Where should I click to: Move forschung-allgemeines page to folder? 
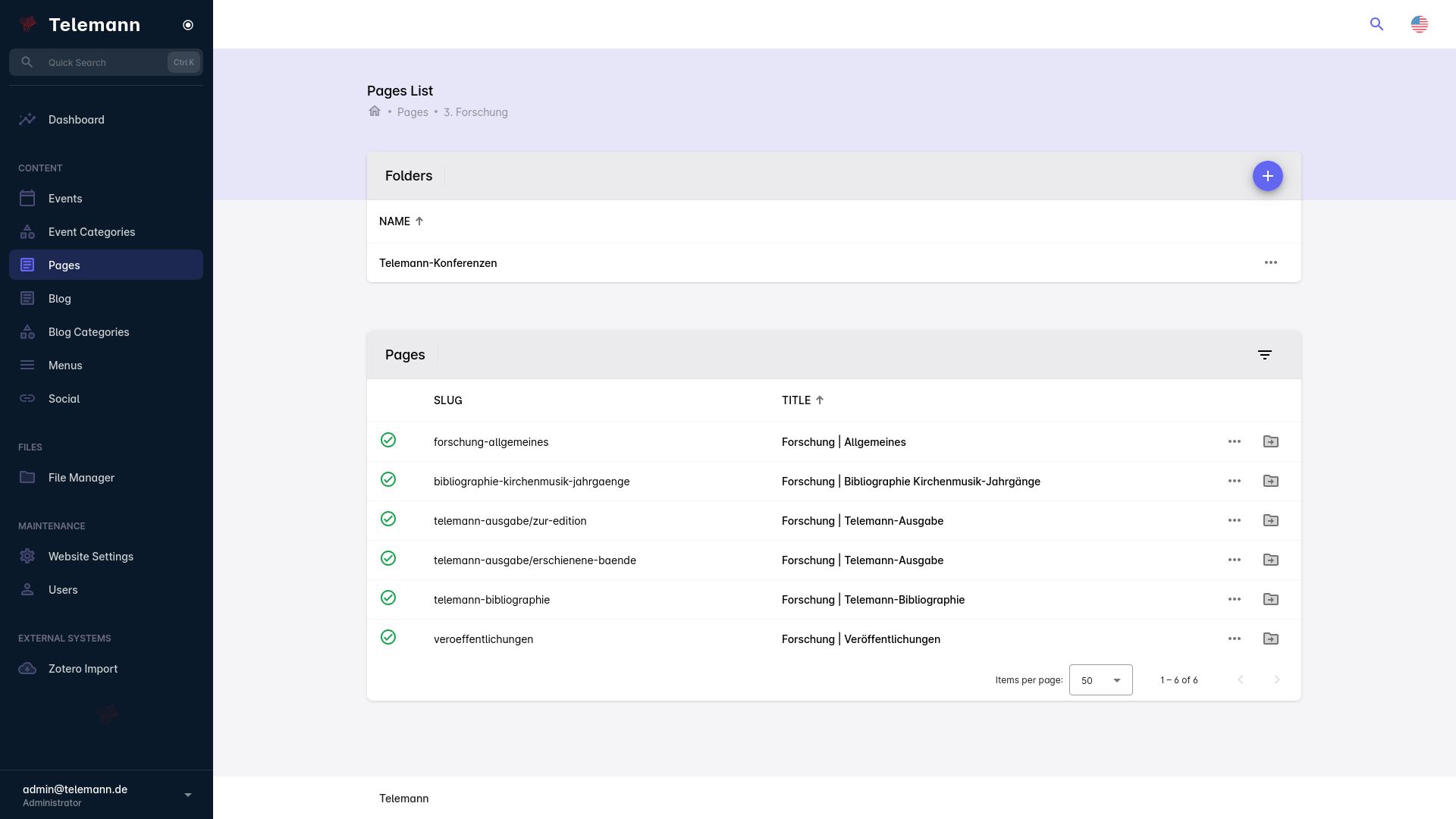pos(1270,441)
